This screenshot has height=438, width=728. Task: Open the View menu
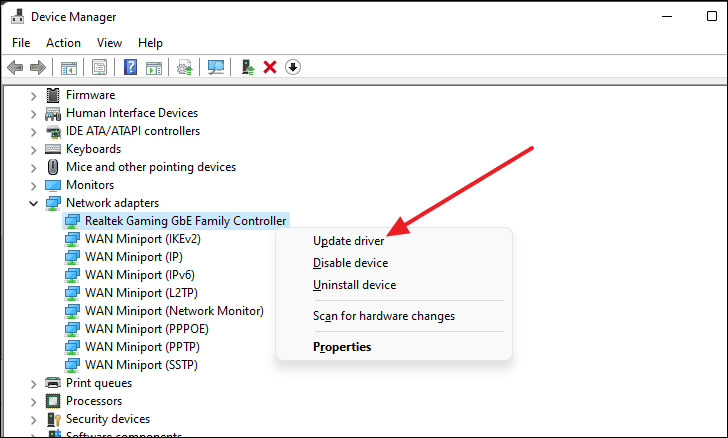(x=109, y=43)
